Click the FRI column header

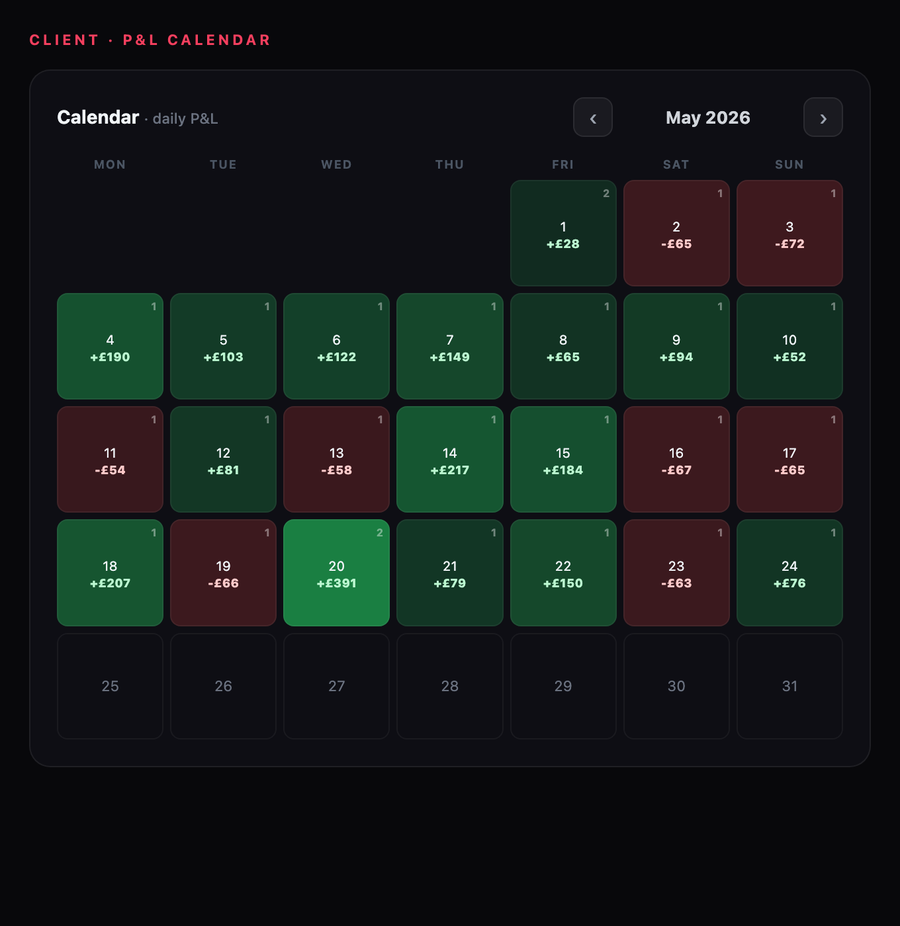coord(563,164)
